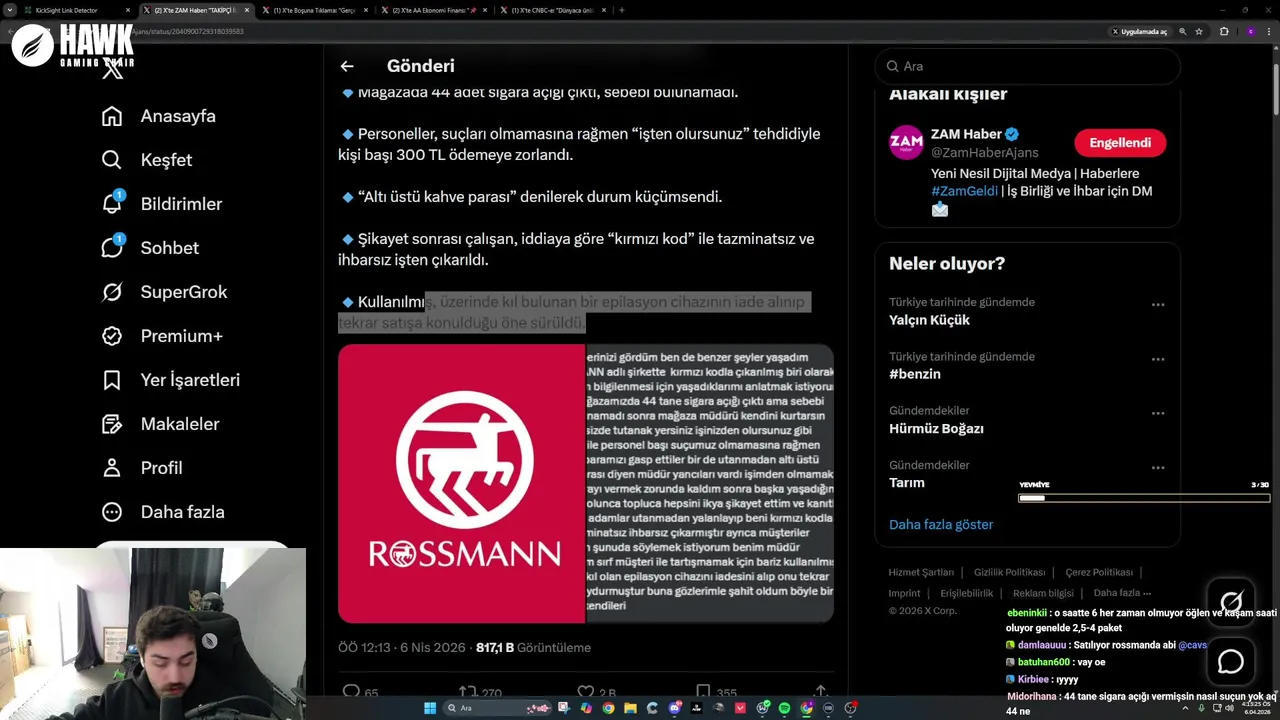Open more options for #benzin trend
The image size is (1280, 720).
1158,359
